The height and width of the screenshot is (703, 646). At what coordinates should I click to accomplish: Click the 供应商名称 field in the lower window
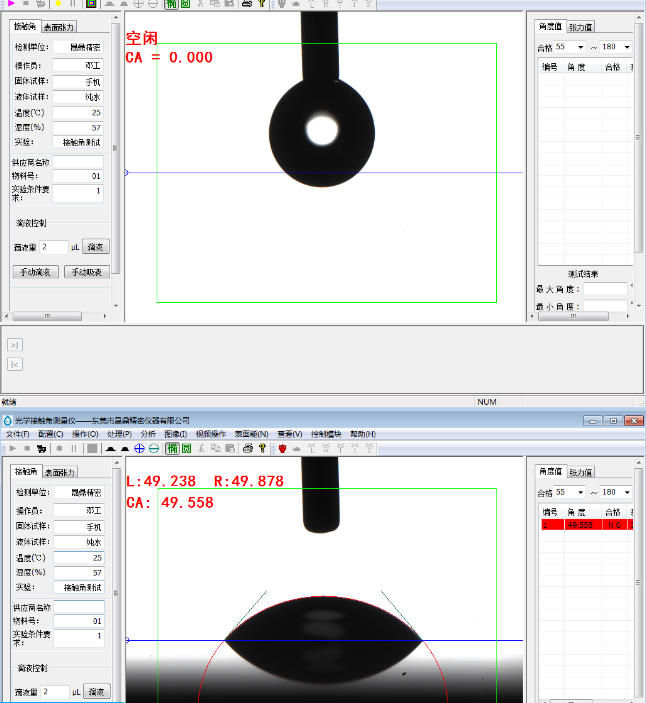pyautogui.click(x=79, y=608)
